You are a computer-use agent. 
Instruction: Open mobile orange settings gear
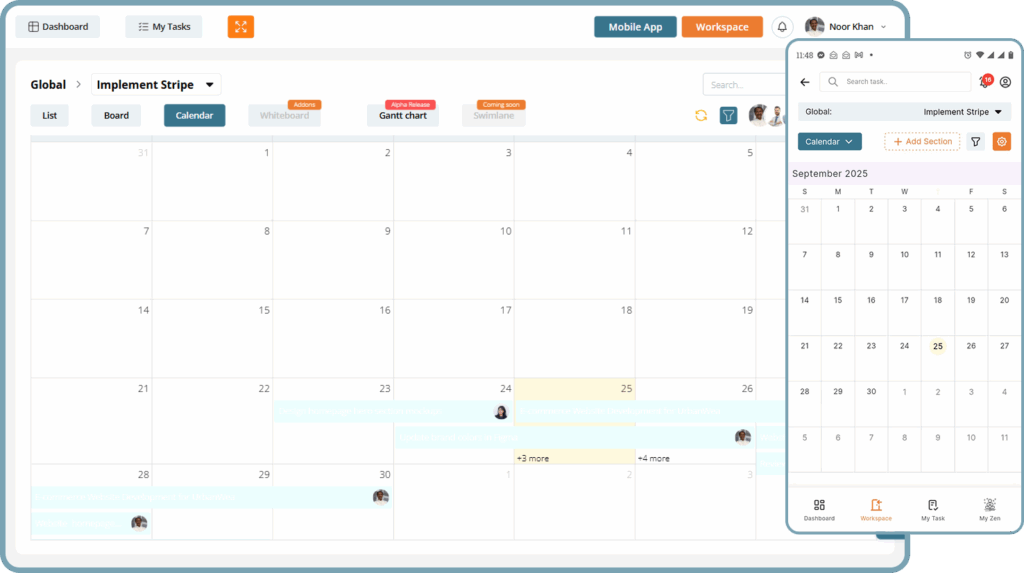point(1001,142)
